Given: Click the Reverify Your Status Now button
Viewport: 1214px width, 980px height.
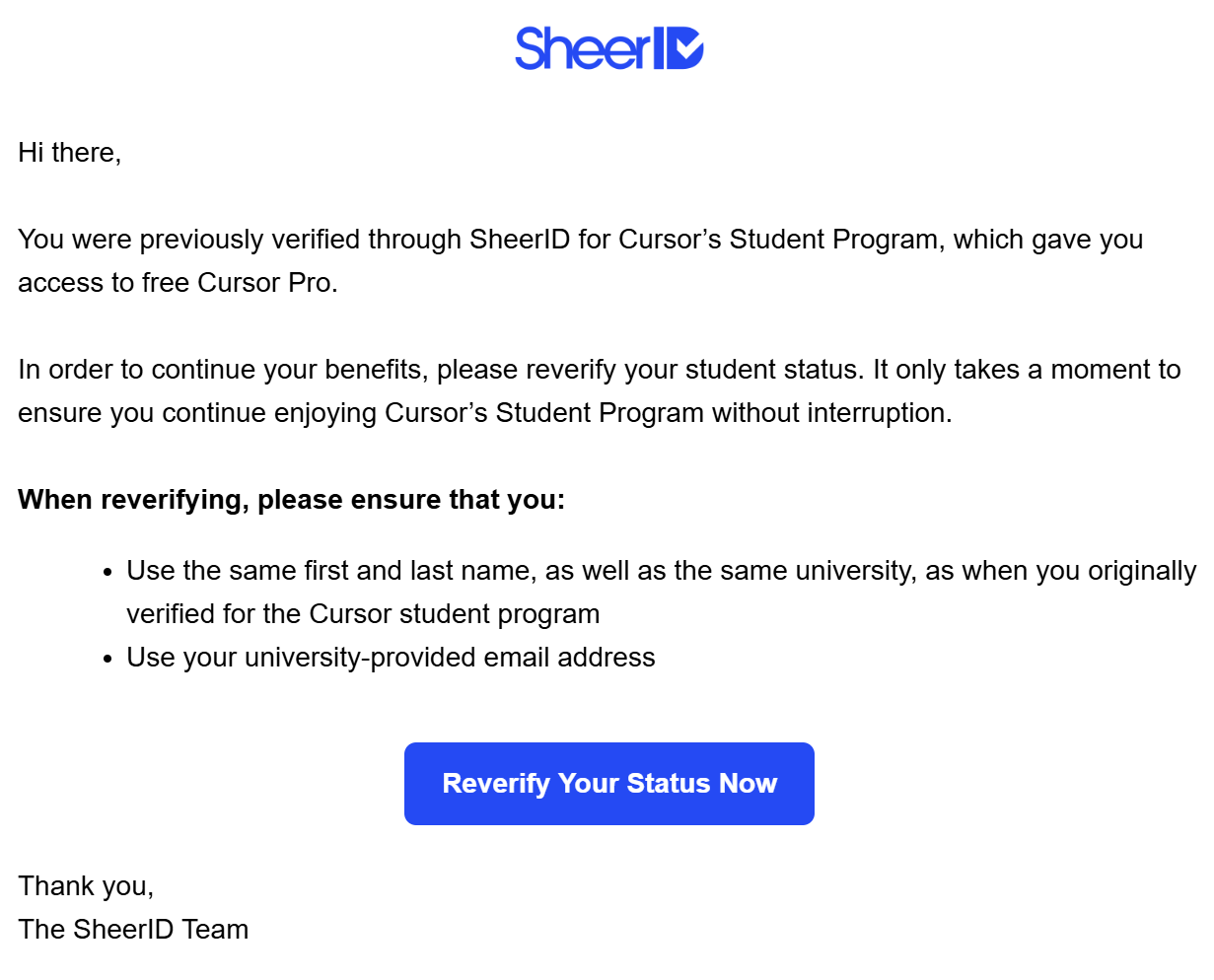Looking at the screenshot, I should (609, 784).
